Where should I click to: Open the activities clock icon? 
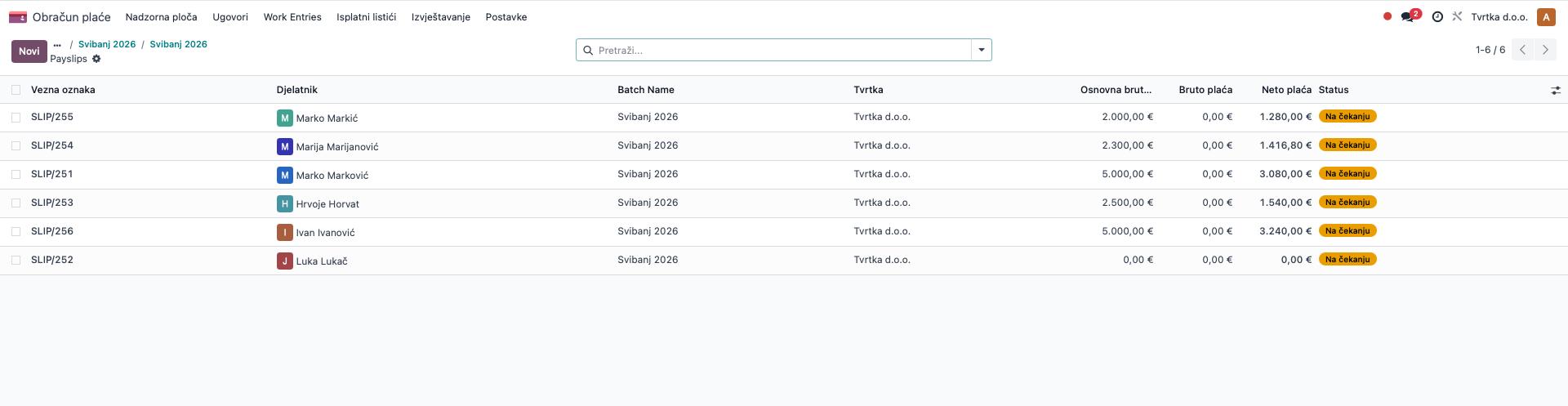(x=1437, y=16)
